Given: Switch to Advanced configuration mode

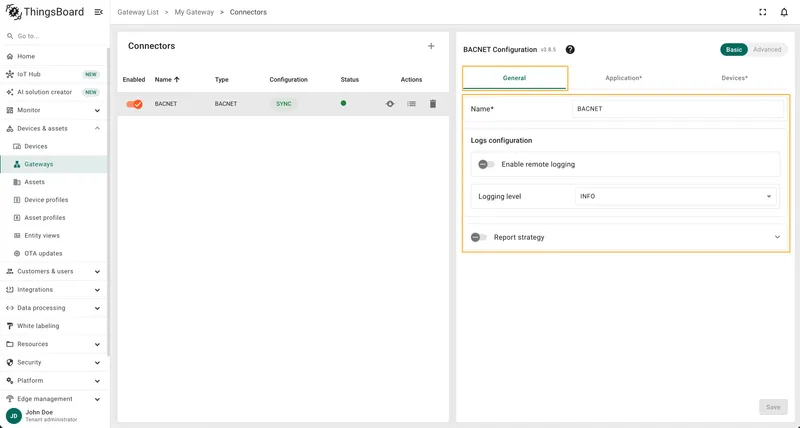Looking at the screenshot, I should [x=767, y=49].
